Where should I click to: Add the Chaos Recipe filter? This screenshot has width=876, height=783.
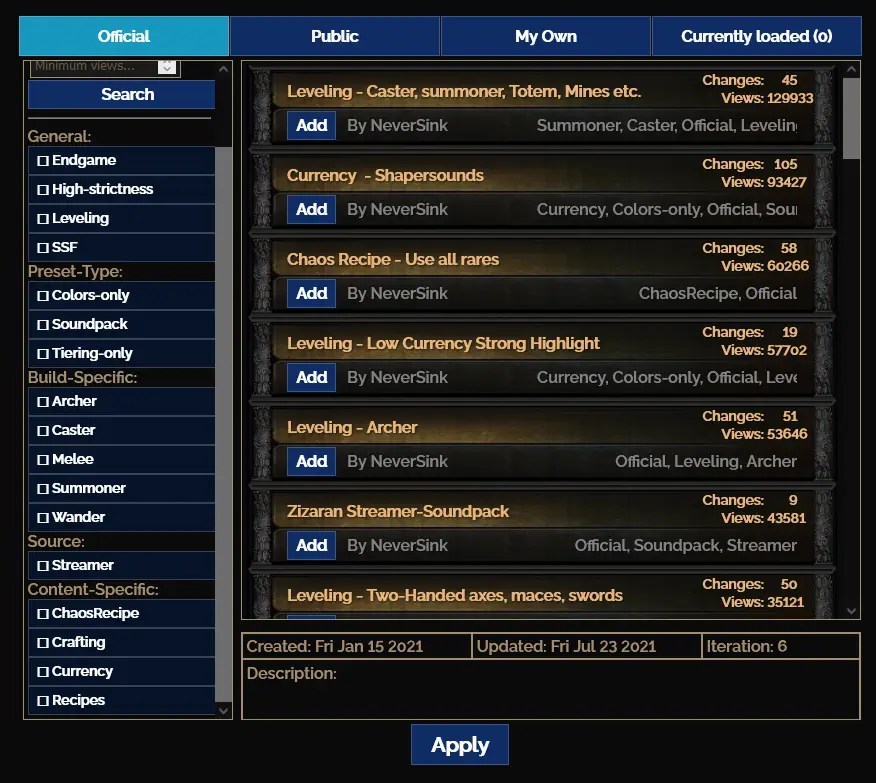[x=310, y=293]
